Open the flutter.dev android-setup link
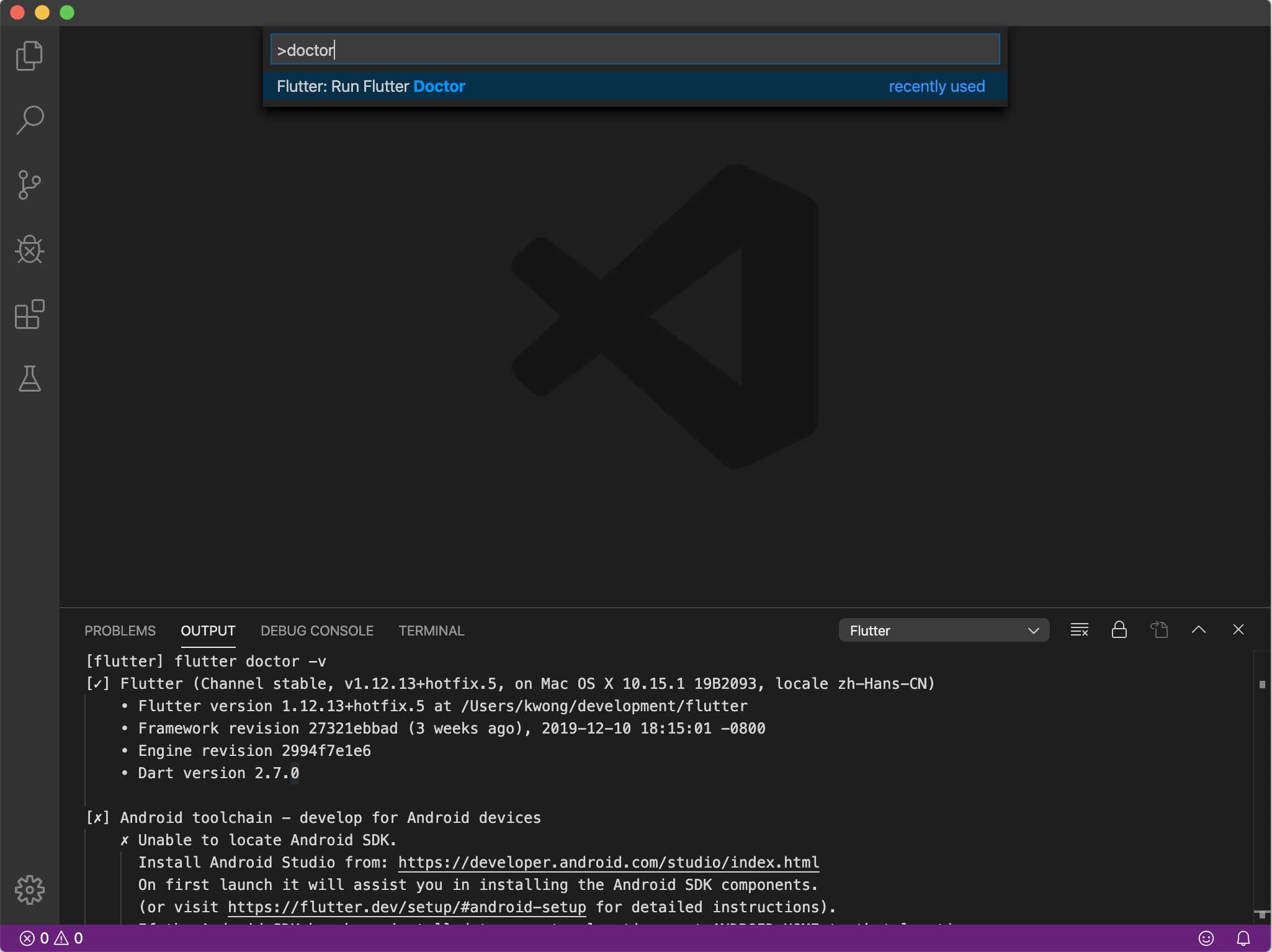Screen dimensions: 1272x952 [407, 907]
